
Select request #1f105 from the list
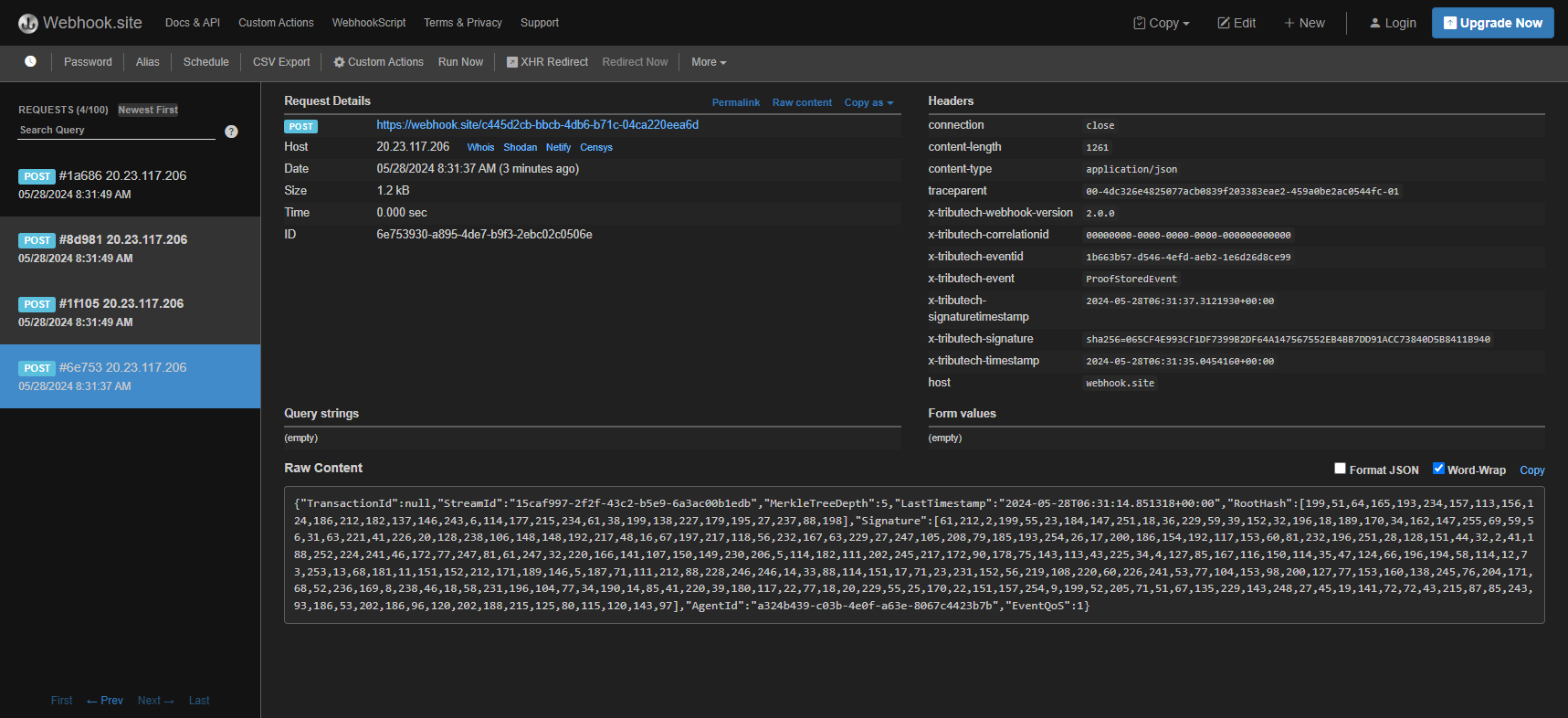[130, 312]
